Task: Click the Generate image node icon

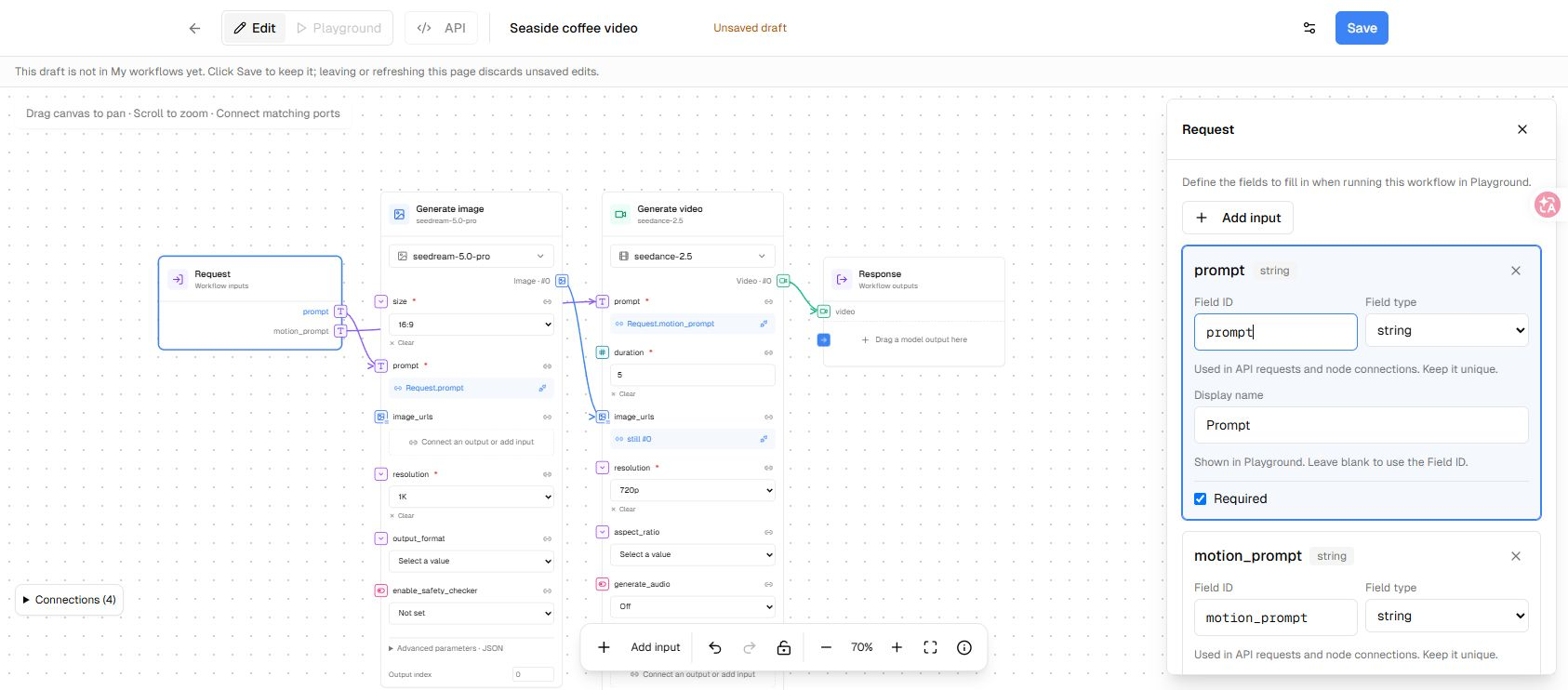Action: (399, 214)
